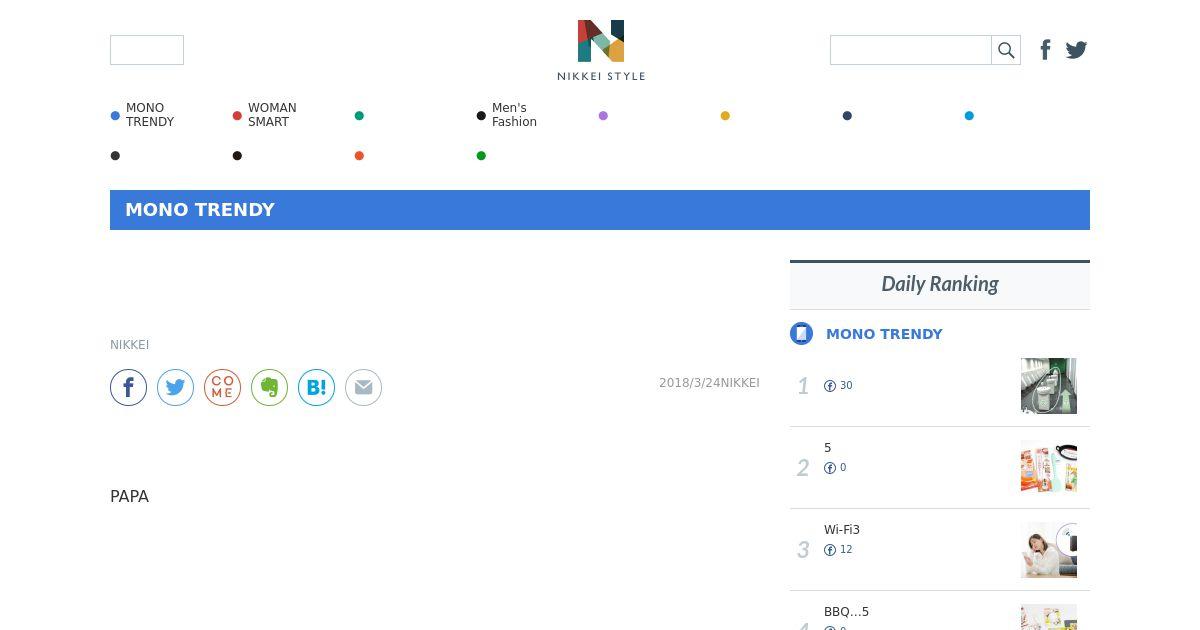Share article on Facebook via round button
The image size is (1200, 630).
pyautogui.click(x=128, y=387)
